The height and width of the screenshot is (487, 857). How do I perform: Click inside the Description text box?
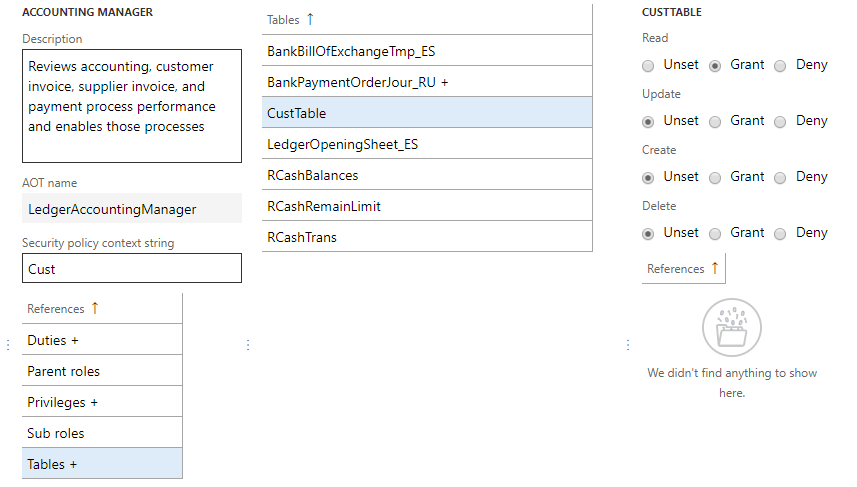pyautogui.click(x=132, y=105)
